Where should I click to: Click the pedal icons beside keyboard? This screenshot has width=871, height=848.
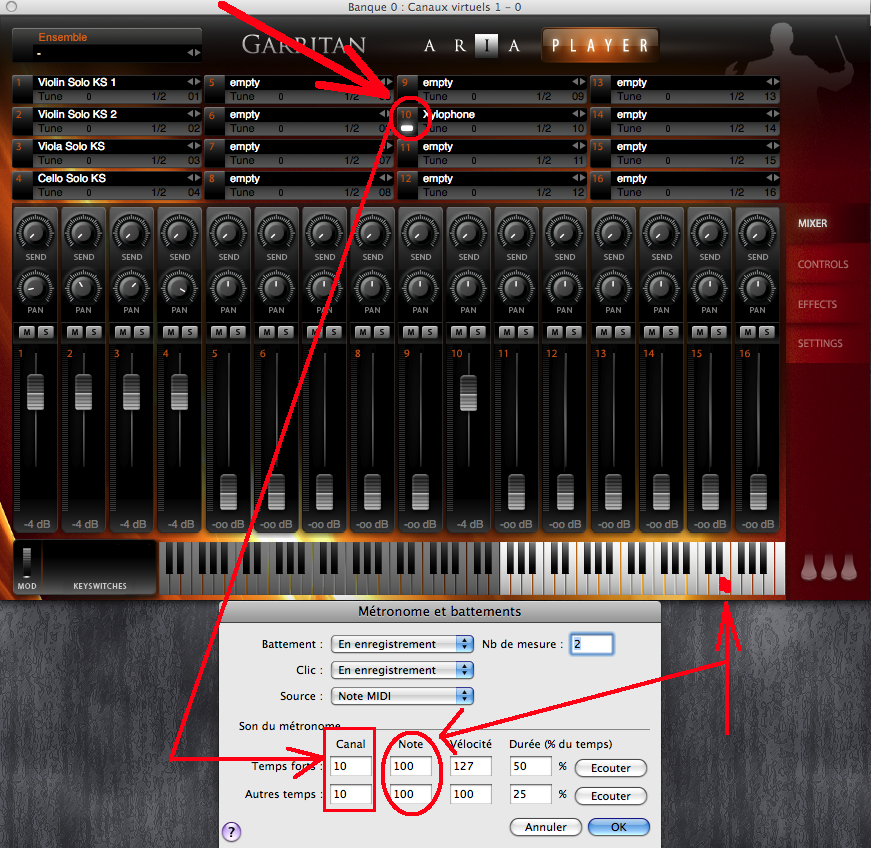829,567
